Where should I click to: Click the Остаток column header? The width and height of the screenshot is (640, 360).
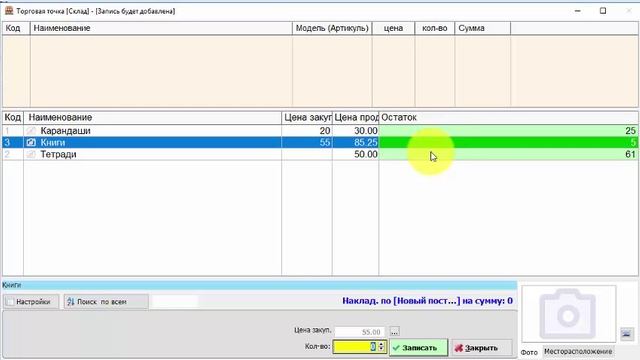click(508, 118)
